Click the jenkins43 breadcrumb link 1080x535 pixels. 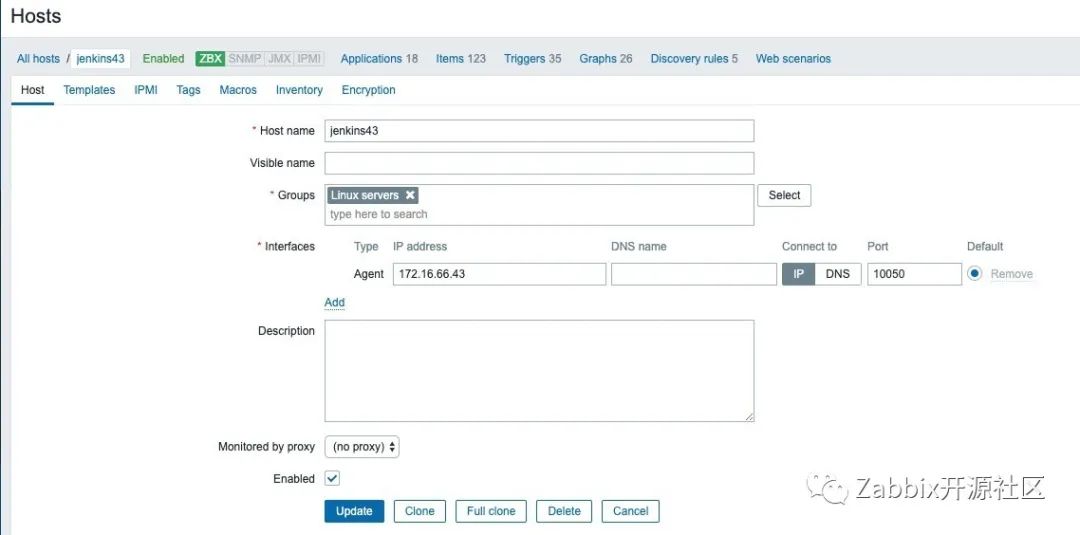[101, 59]
